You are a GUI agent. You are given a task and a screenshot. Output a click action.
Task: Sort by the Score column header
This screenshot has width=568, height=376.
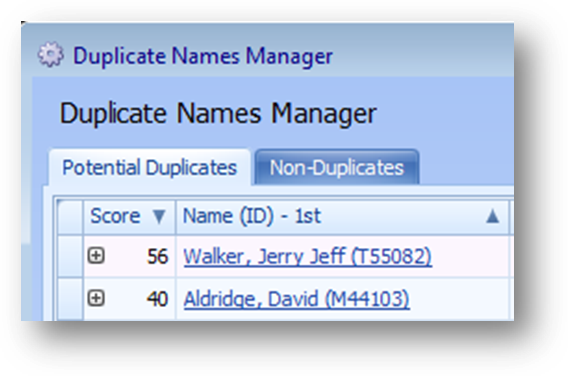115,216
